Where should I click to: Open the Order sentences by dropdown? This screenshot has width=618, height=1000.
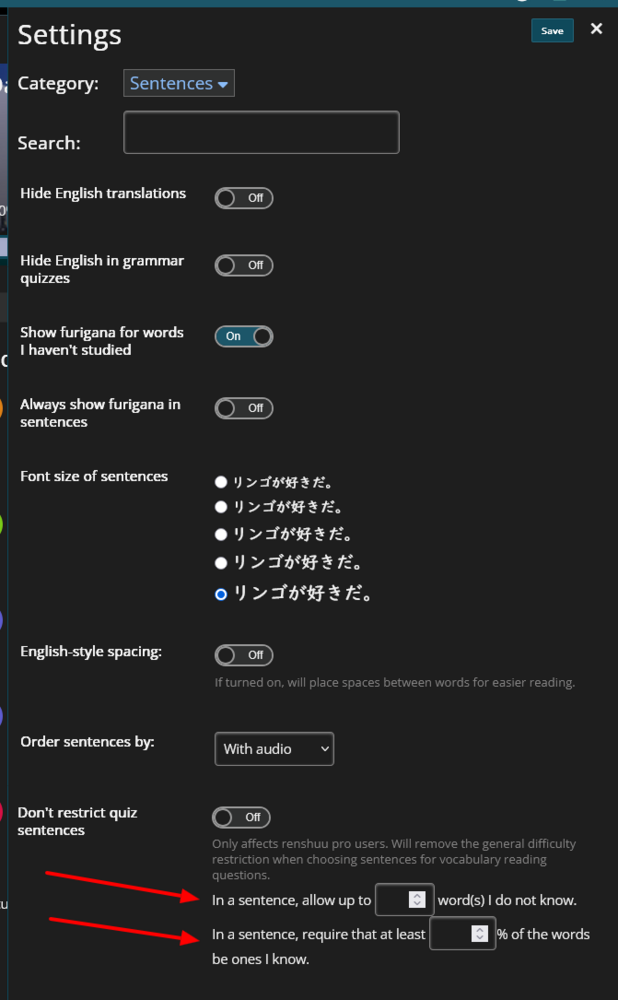(274, 749)
